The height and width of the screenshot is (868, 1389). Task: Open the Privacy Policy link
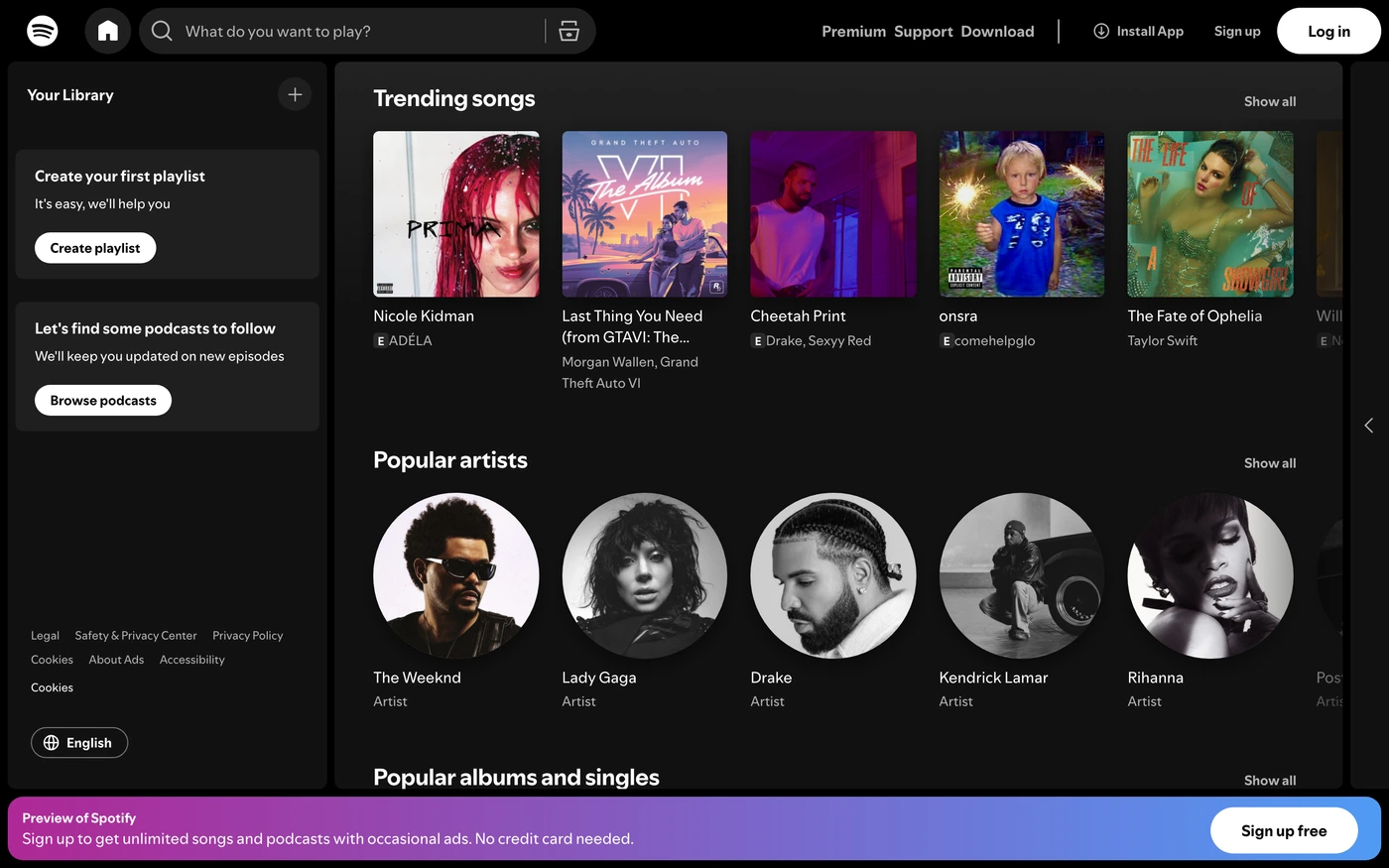(x=248, y=636)
